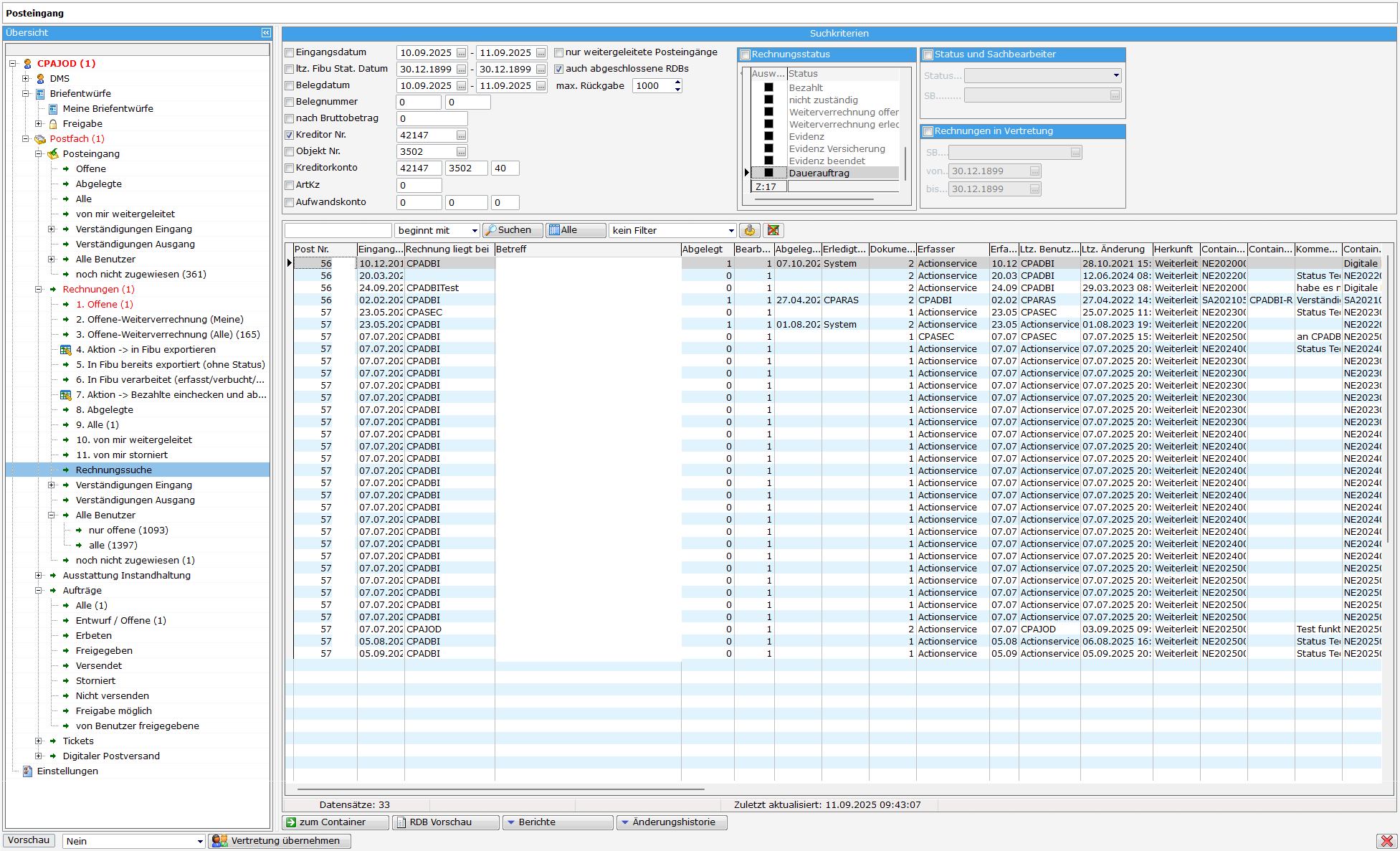Open the Änderungshistorie menu button

(x=671, y=822)
